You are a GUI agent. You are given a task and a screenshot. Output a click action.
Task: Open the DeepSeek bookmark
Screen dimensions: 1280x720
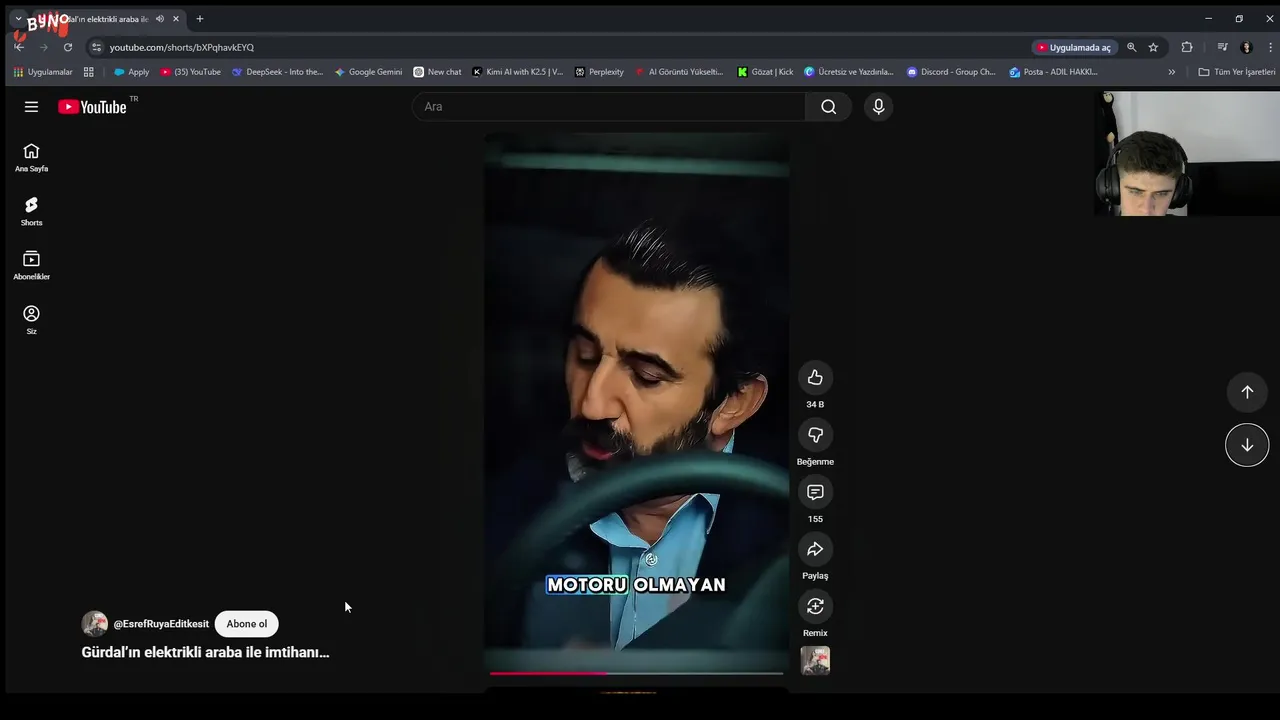point(277,72)
